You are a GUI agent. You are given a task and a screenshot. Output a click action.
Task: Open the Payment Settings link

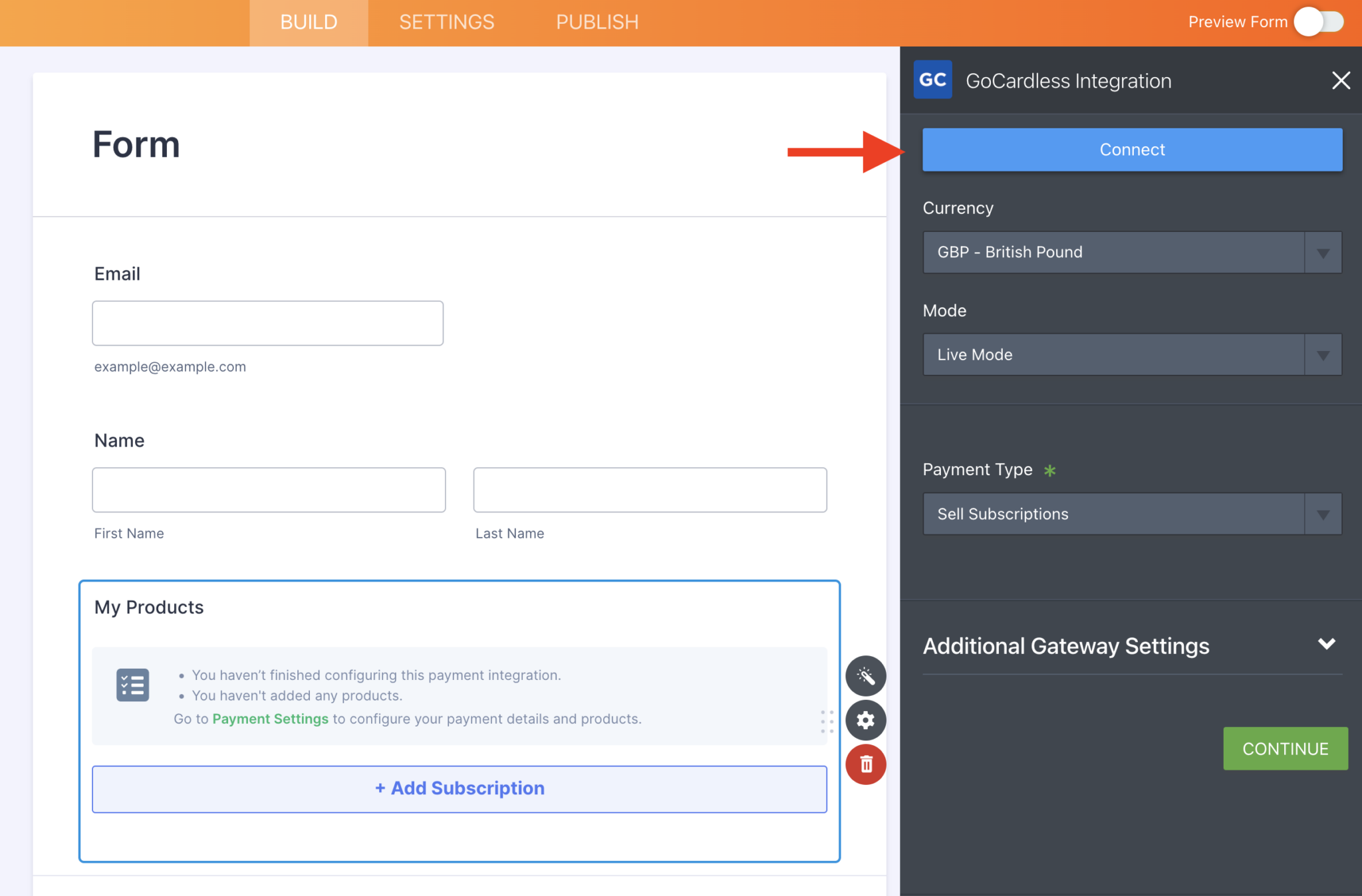coord(270,719)
